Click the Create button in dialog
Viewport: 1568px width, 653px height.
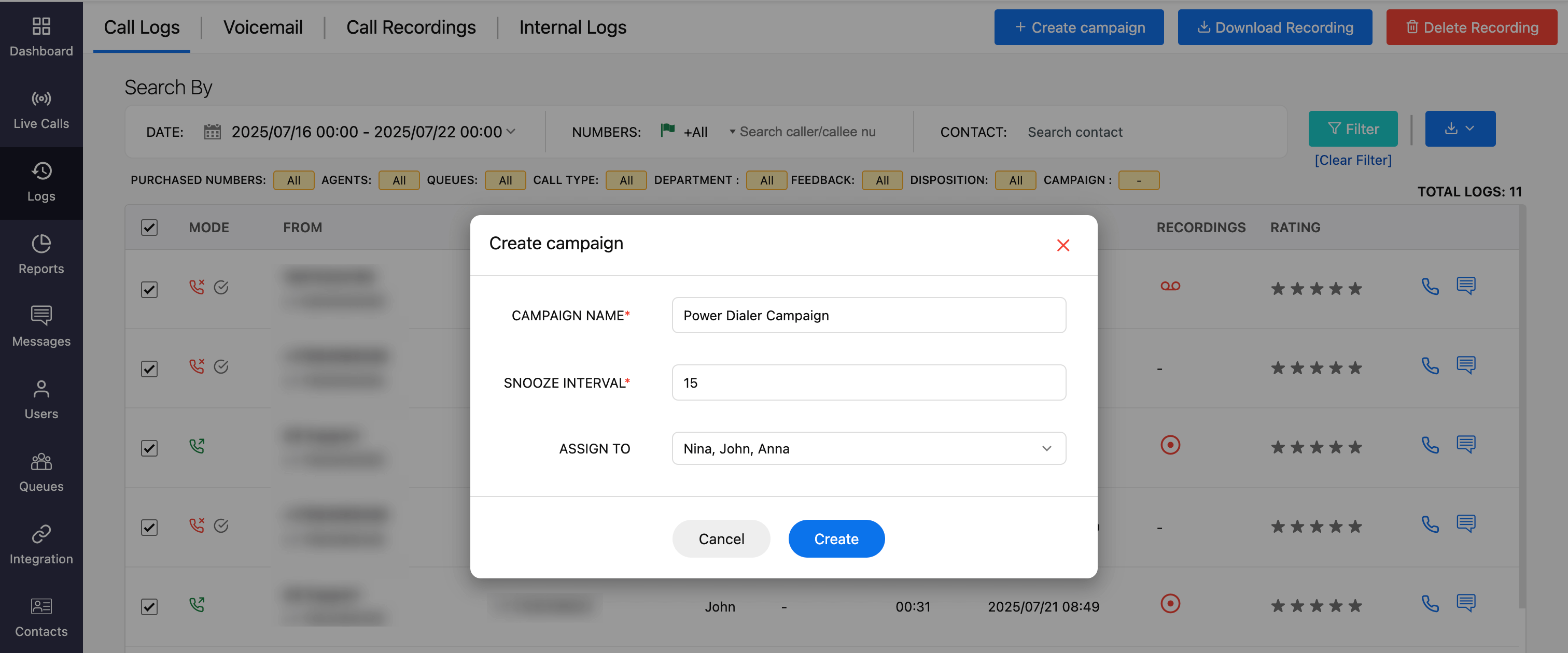pyautogui.click(x=836, y=538)
